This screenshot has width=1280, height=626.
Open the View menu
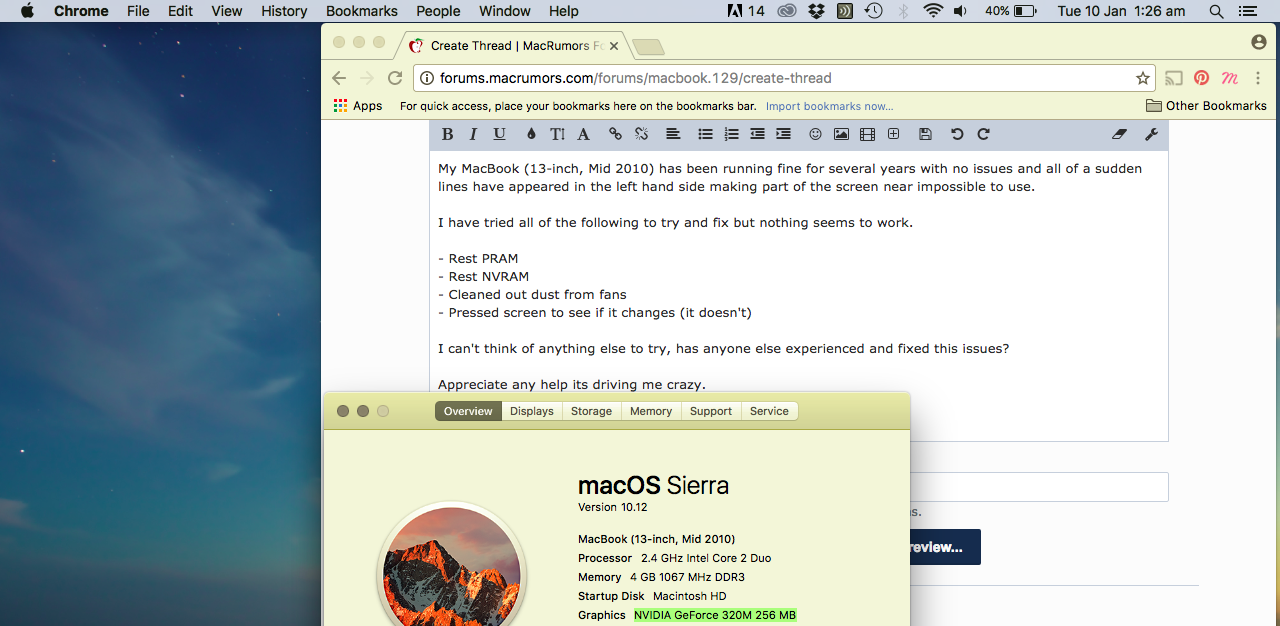tap(227, 11)
